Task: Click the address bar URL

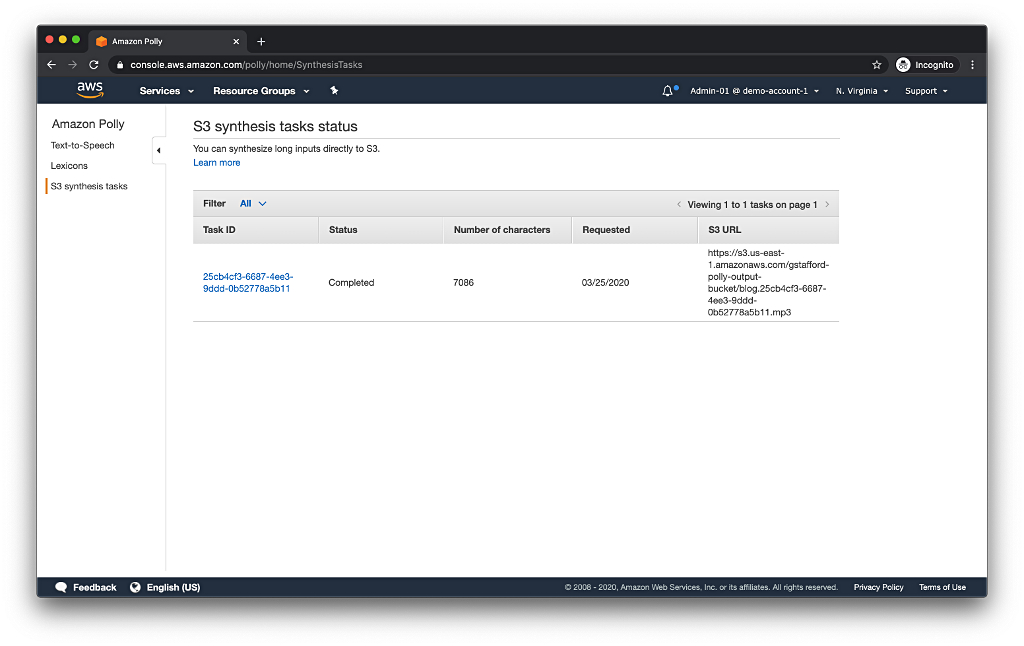Action: click(x=246, y=65)
